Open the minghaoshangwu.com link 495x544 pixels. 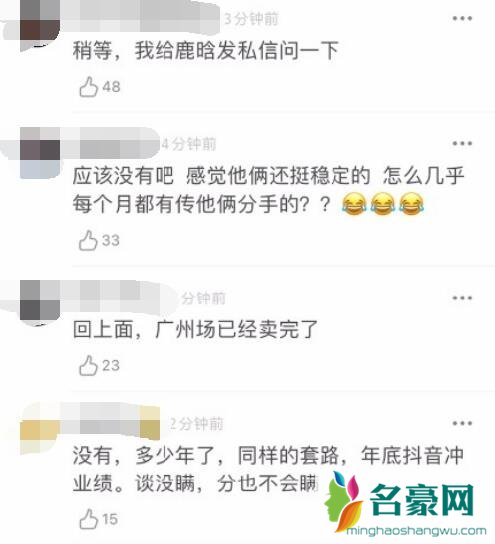(x=416, y=531)
